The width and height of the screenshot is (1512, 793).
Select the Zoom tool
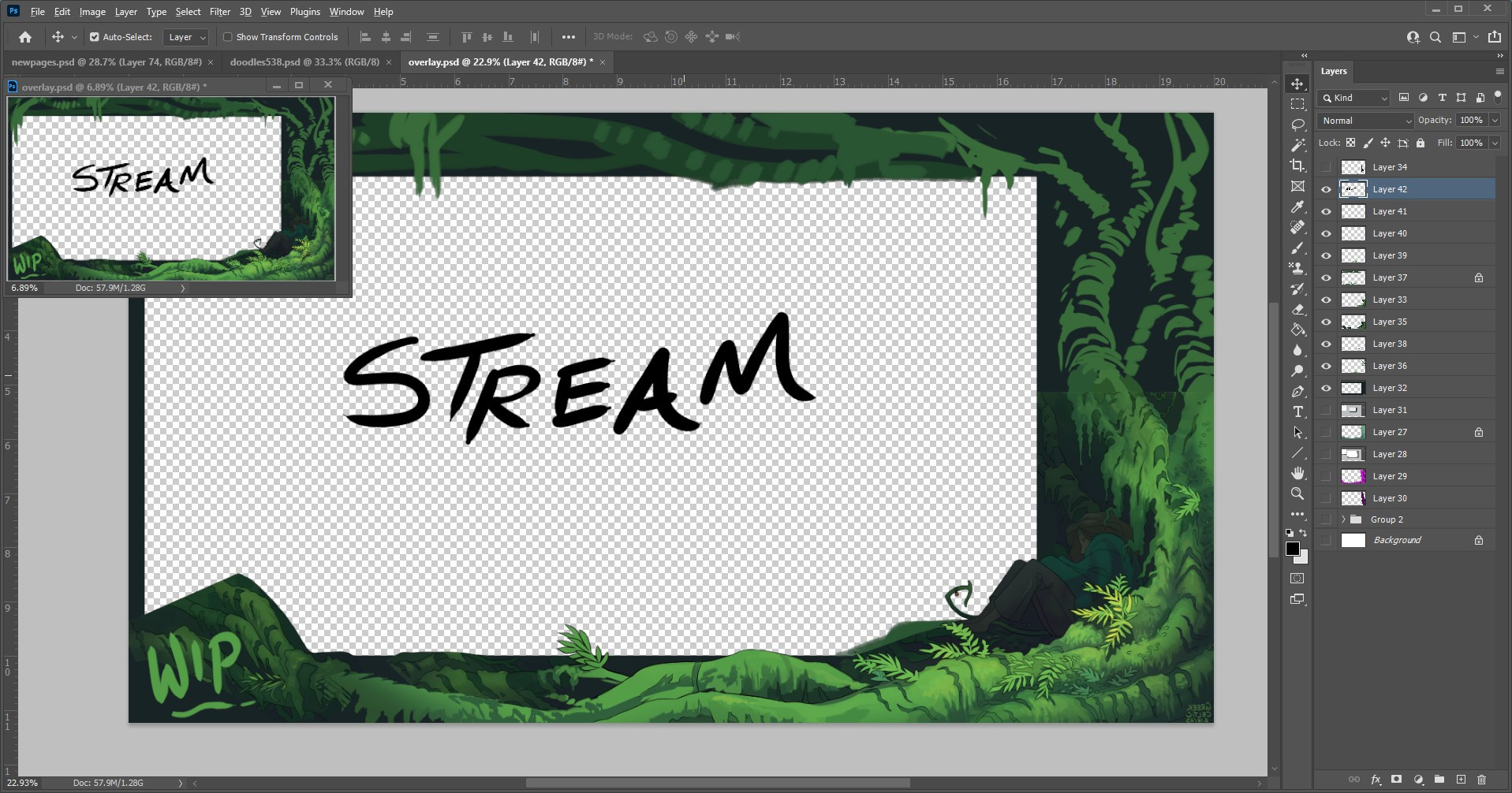(1297, 493)
